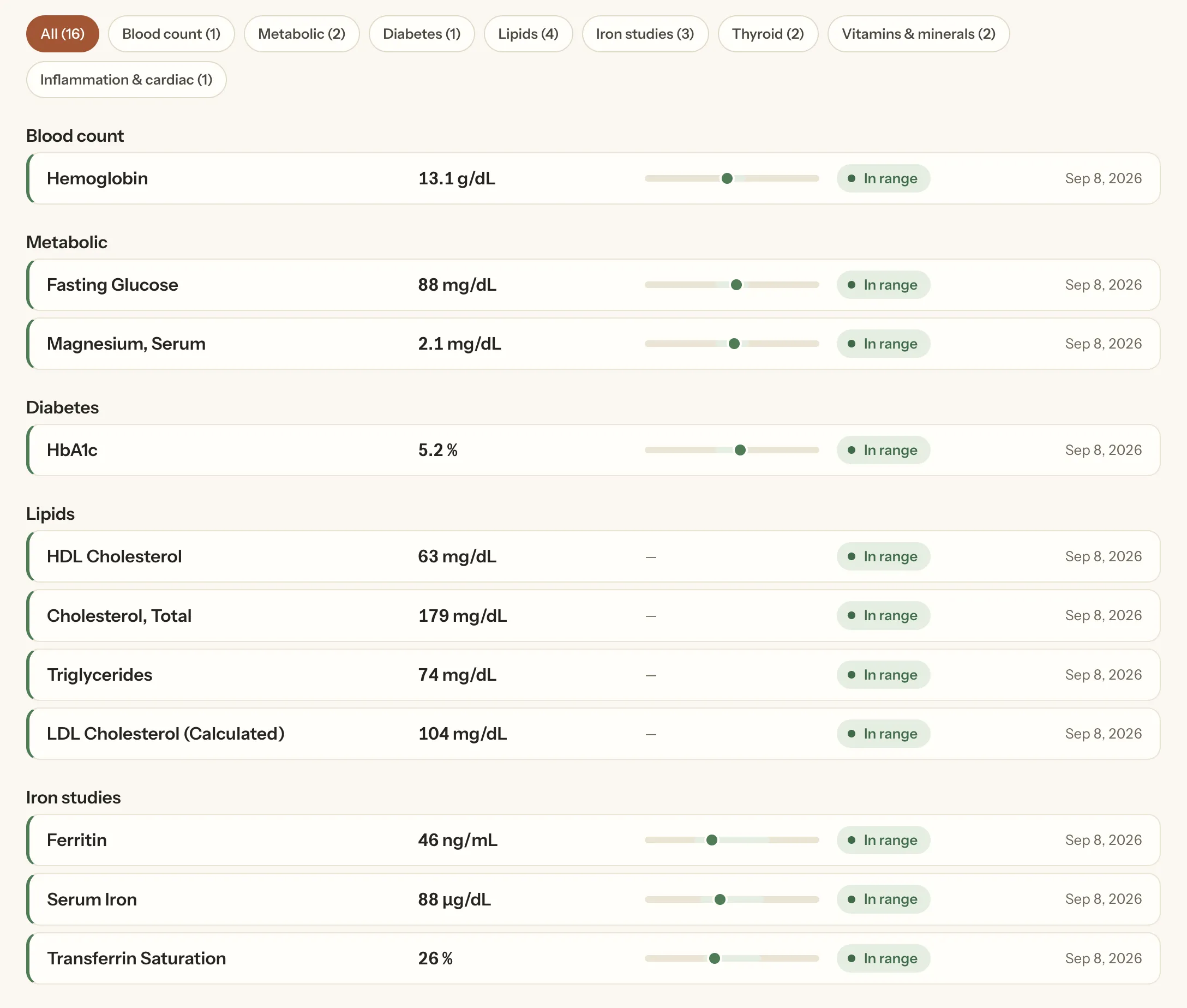Filter by Diabetes (1)
1187x1008 pixels.
coord(422,34)
